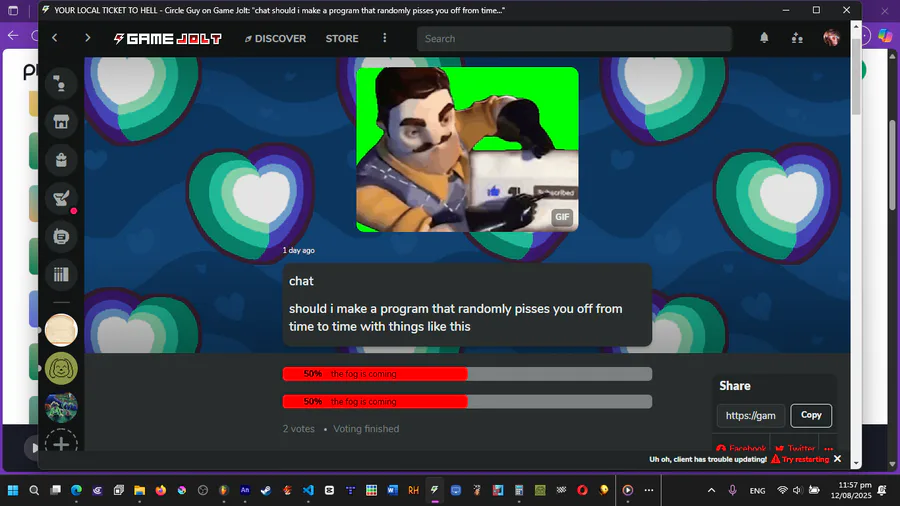900x506 pixels.
Task: Play the Neighbor GIF thumbnail
Action: tap(467, 150)
